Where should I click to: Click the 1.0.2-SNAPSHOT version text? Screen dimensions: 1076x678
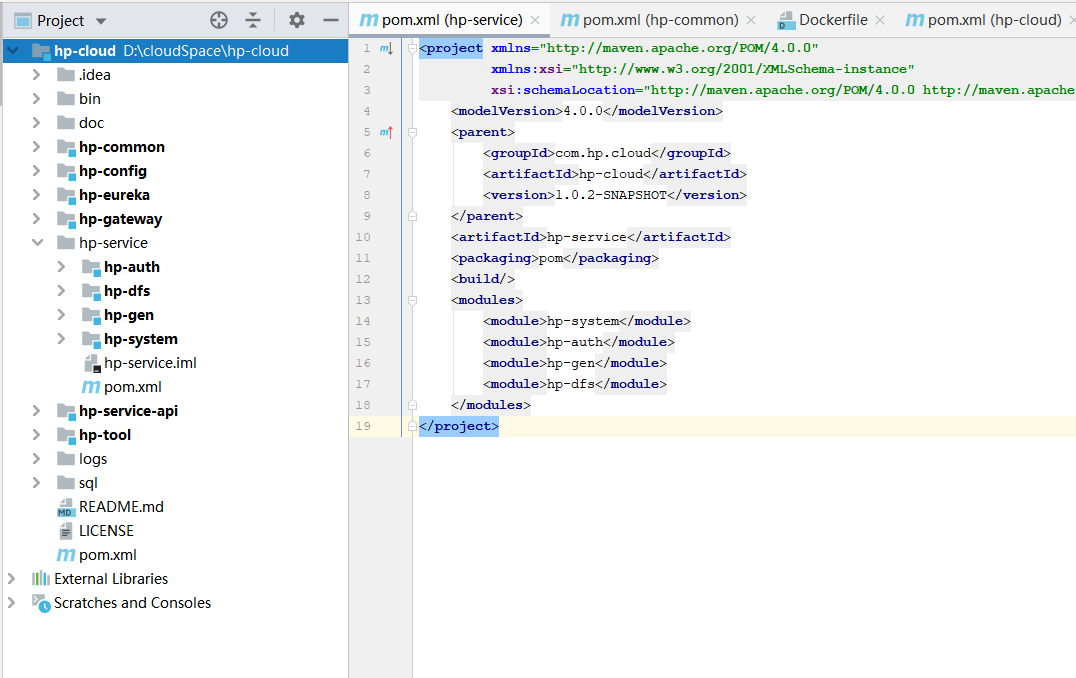[611, 195]
